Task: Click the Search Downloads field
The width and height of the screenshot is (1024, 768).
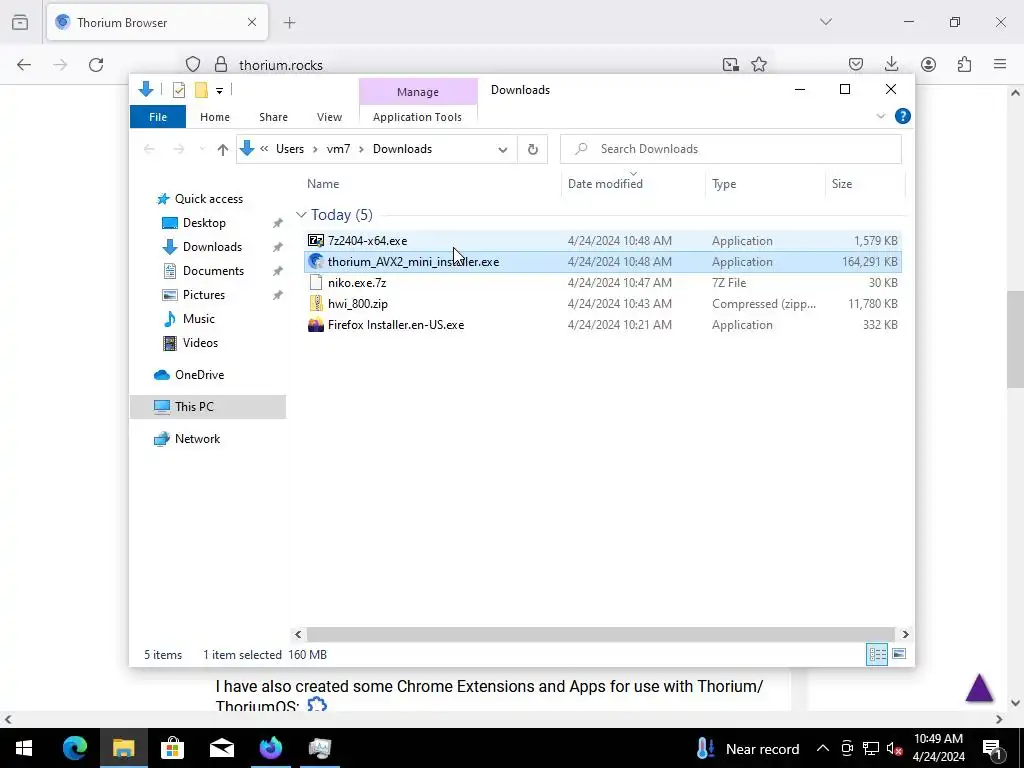Action: point(731,149)
